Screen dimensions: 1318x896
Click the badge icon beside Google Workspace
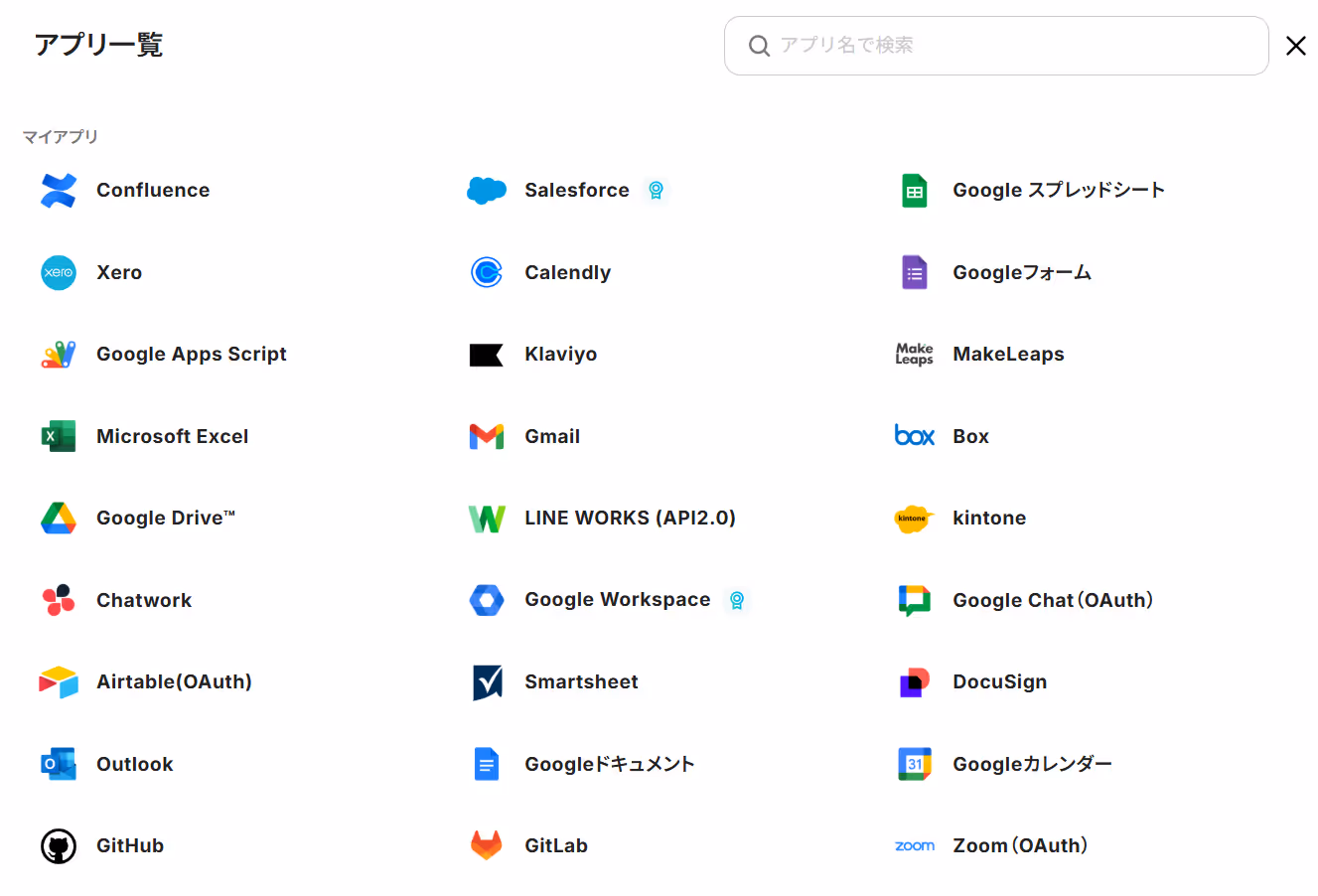pos(737,600)
